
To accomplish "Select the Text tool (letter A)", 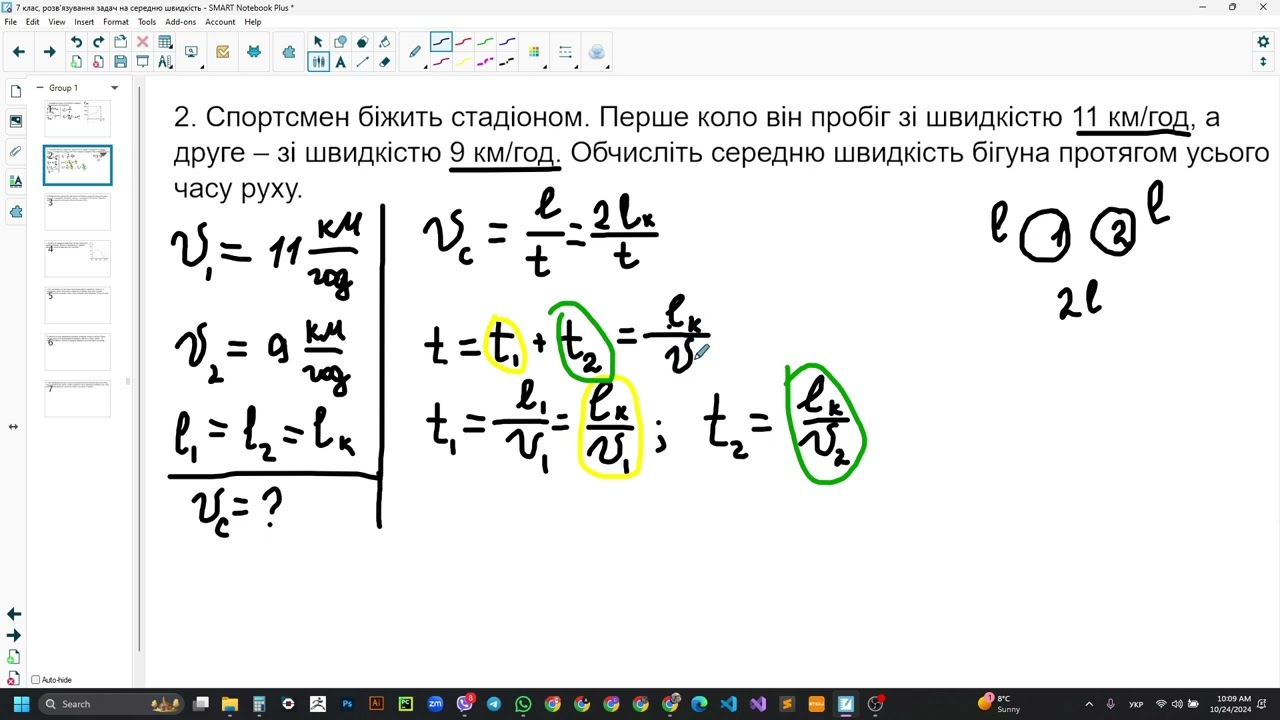I will pos(340,62).
